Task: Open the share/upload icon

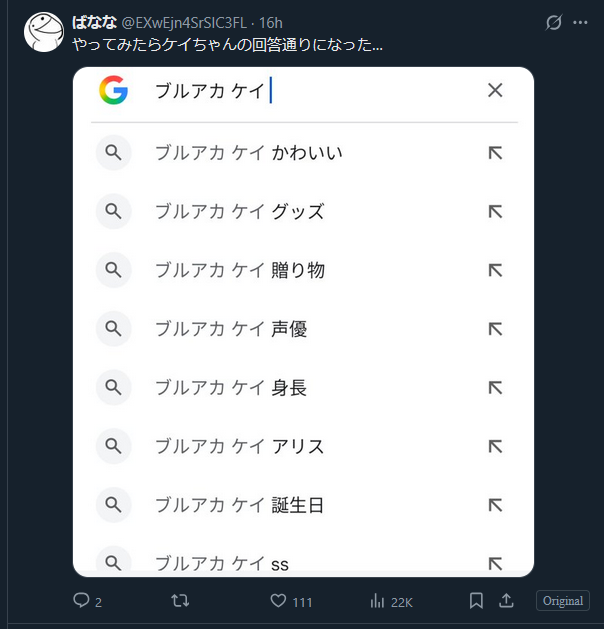Action: pos(506,601)
